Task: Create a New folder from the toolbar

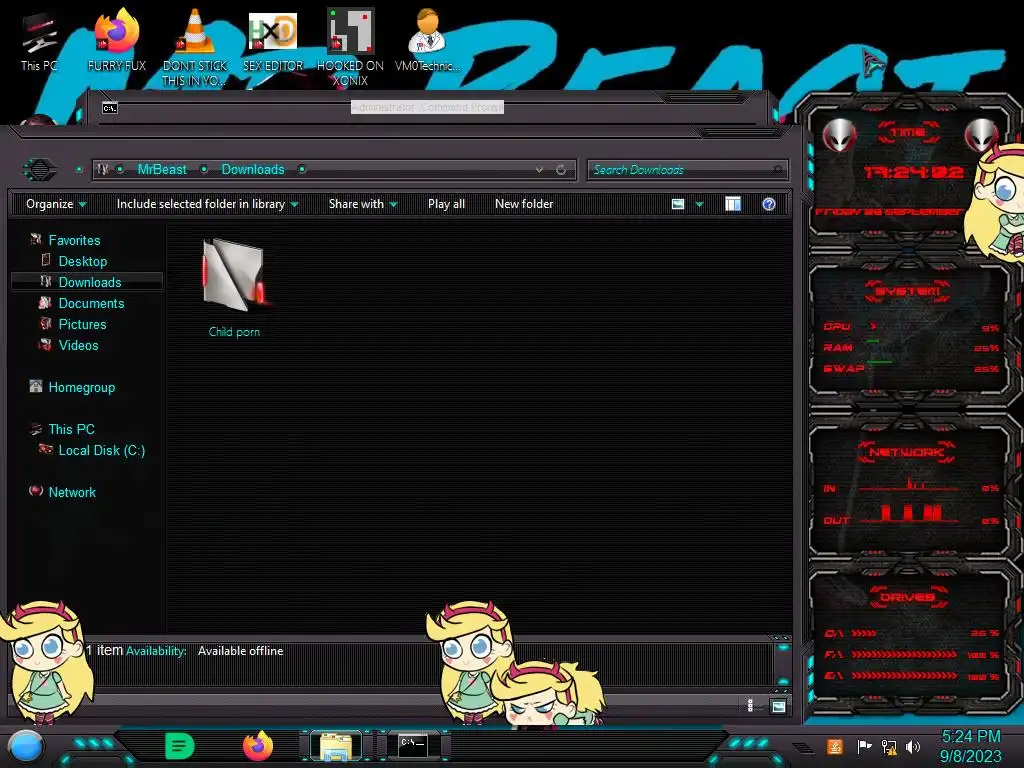Action: (x=524, y=204)
